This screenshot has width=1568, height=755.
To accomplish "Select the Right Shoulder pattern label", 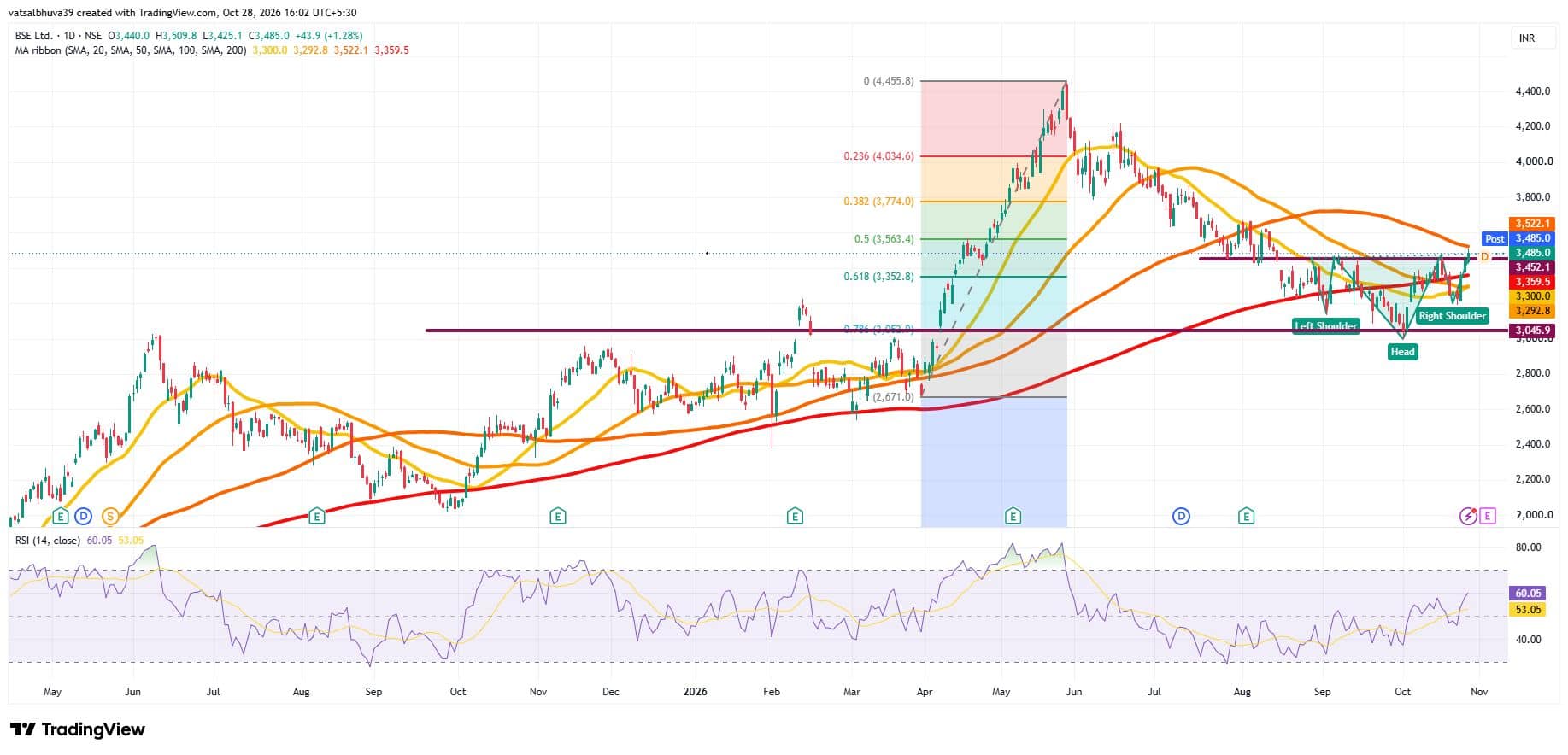I will pos(1452,316).
